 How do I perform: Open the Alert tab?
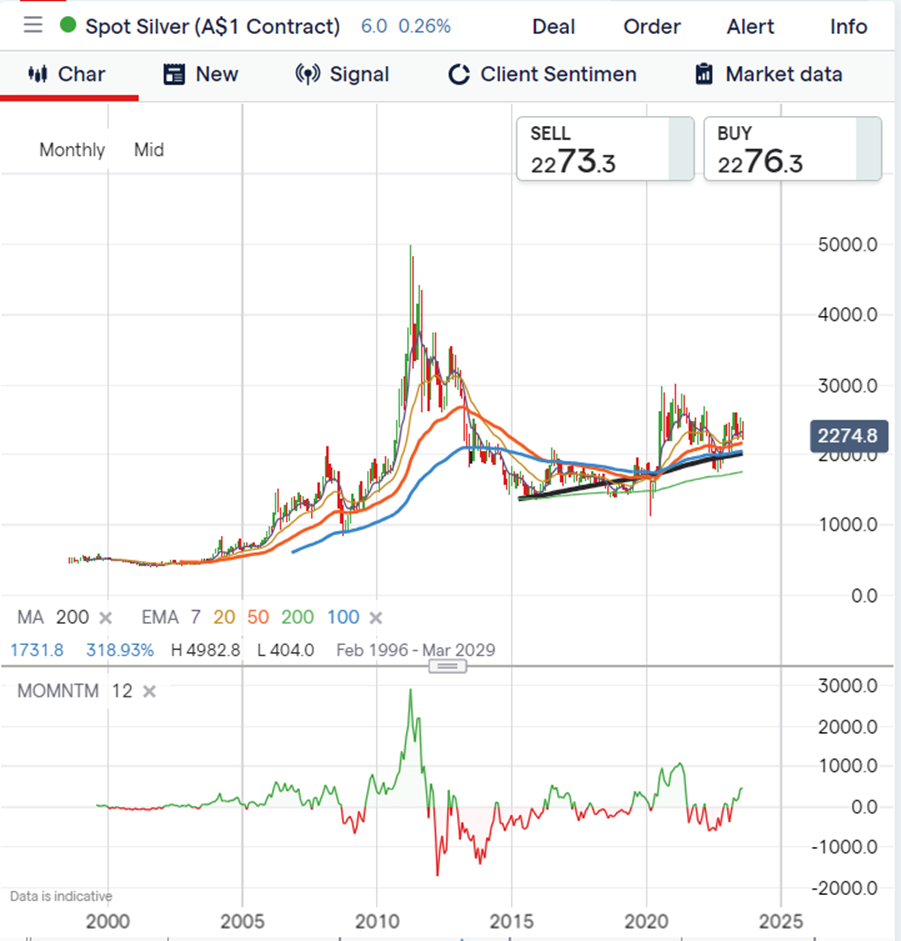coord(750,26)
